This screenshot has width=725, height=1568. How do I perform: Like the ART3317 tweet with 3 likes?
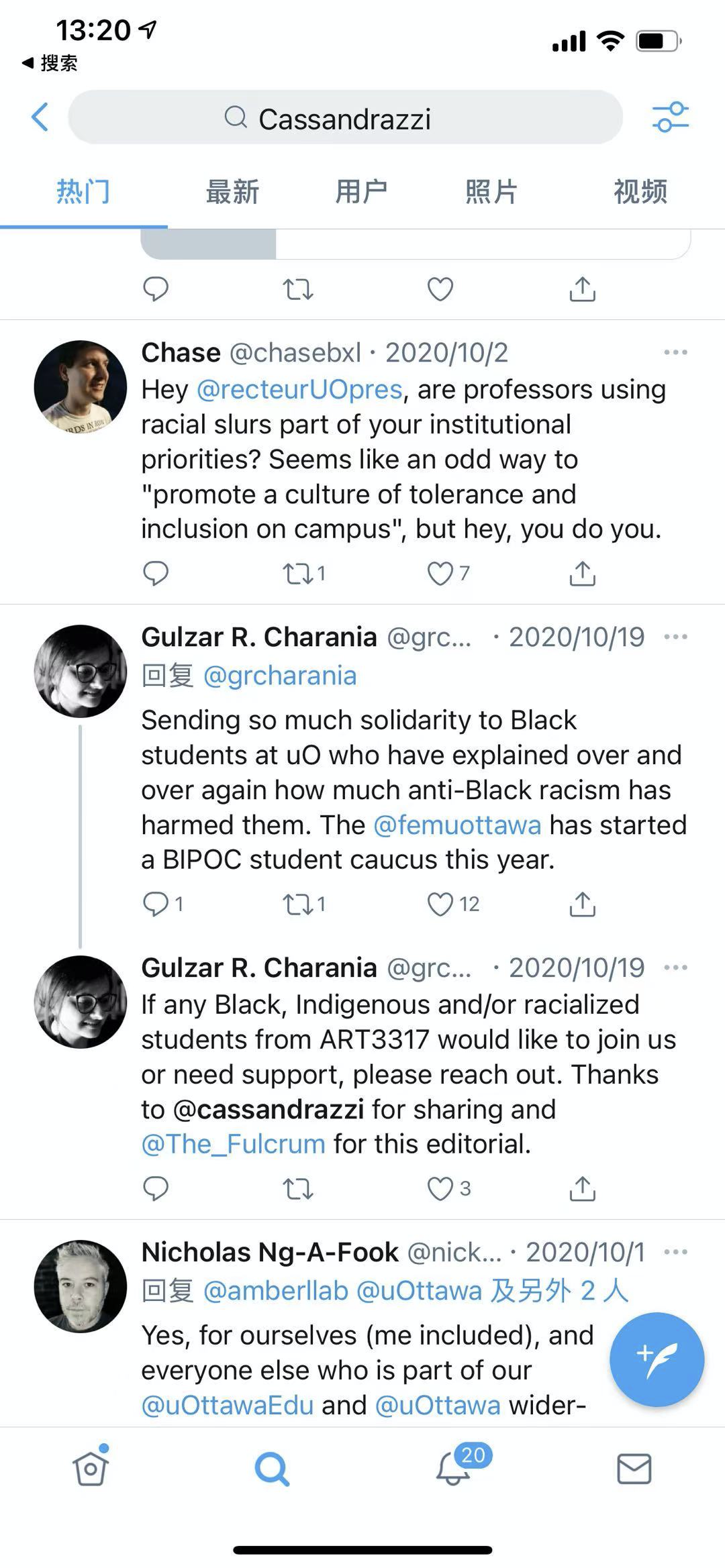[440, 1188]
